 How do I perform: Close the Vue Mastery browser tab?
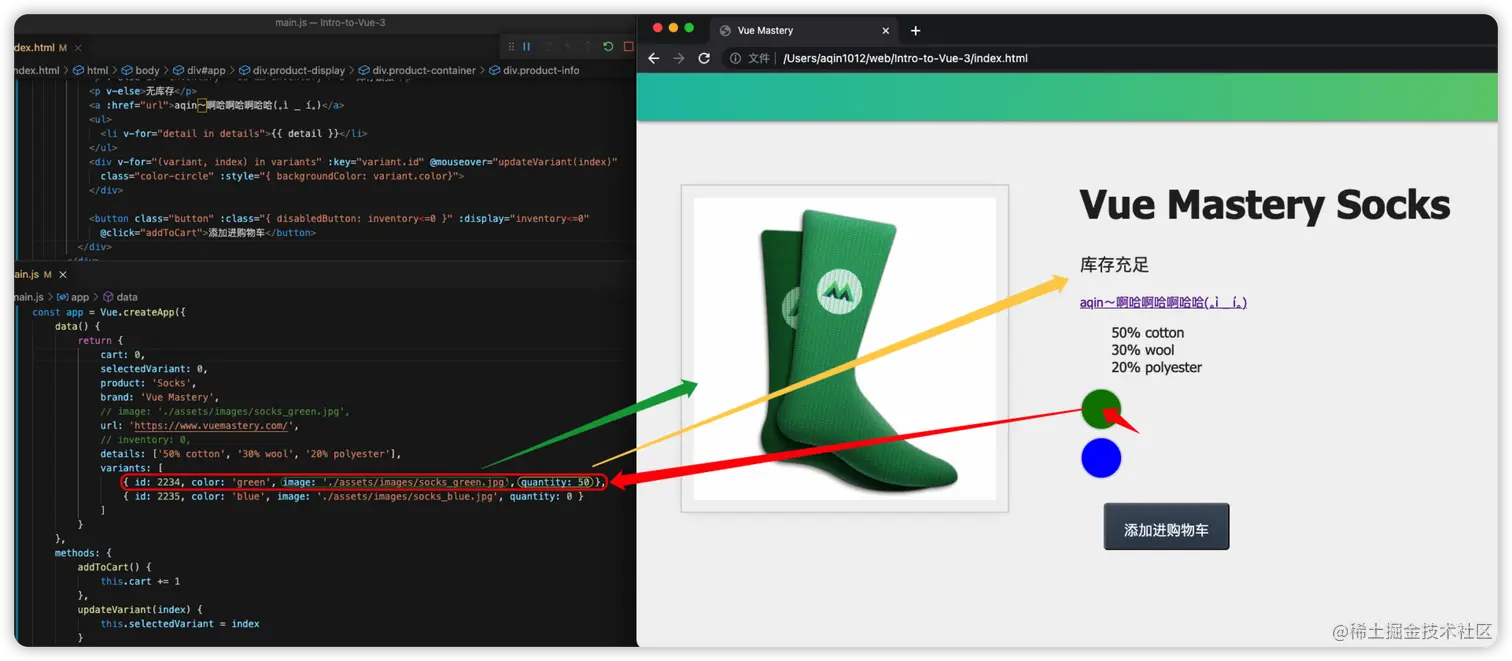(x=885, y=30)
